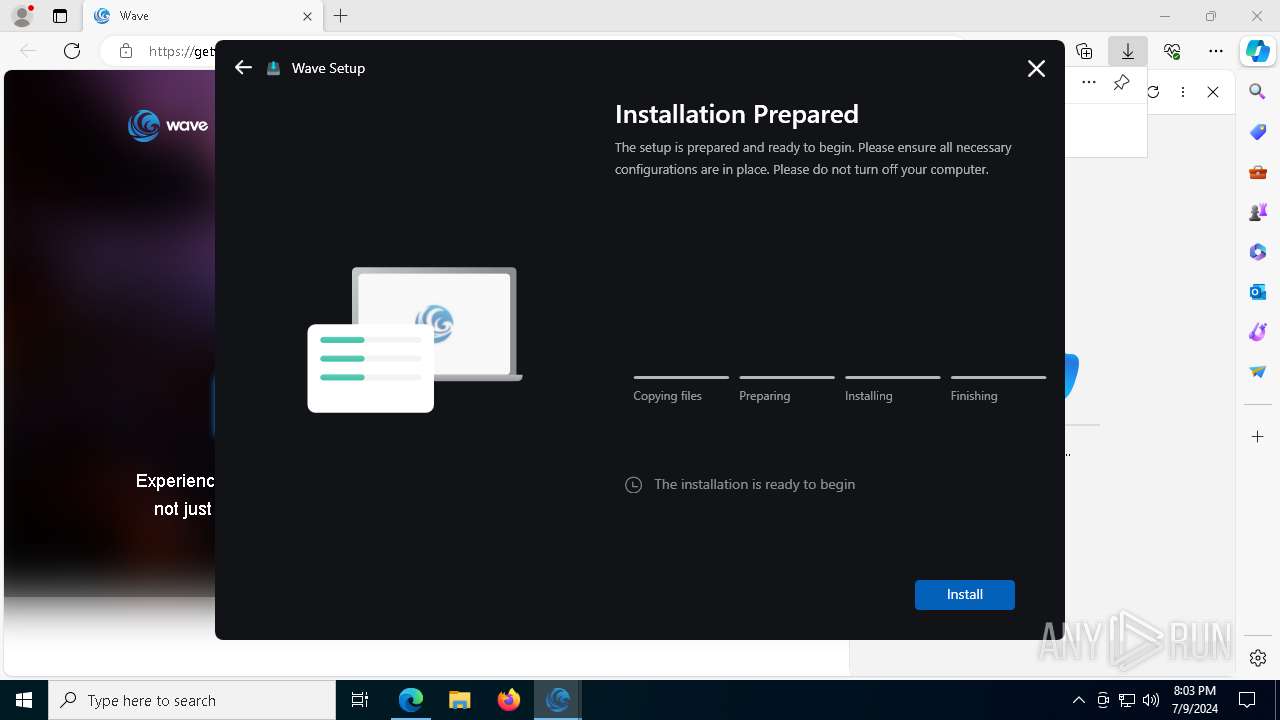Open the Copilot sidebar button
Viewport: 1280px width, 720px height.
tap(1258, 51)
